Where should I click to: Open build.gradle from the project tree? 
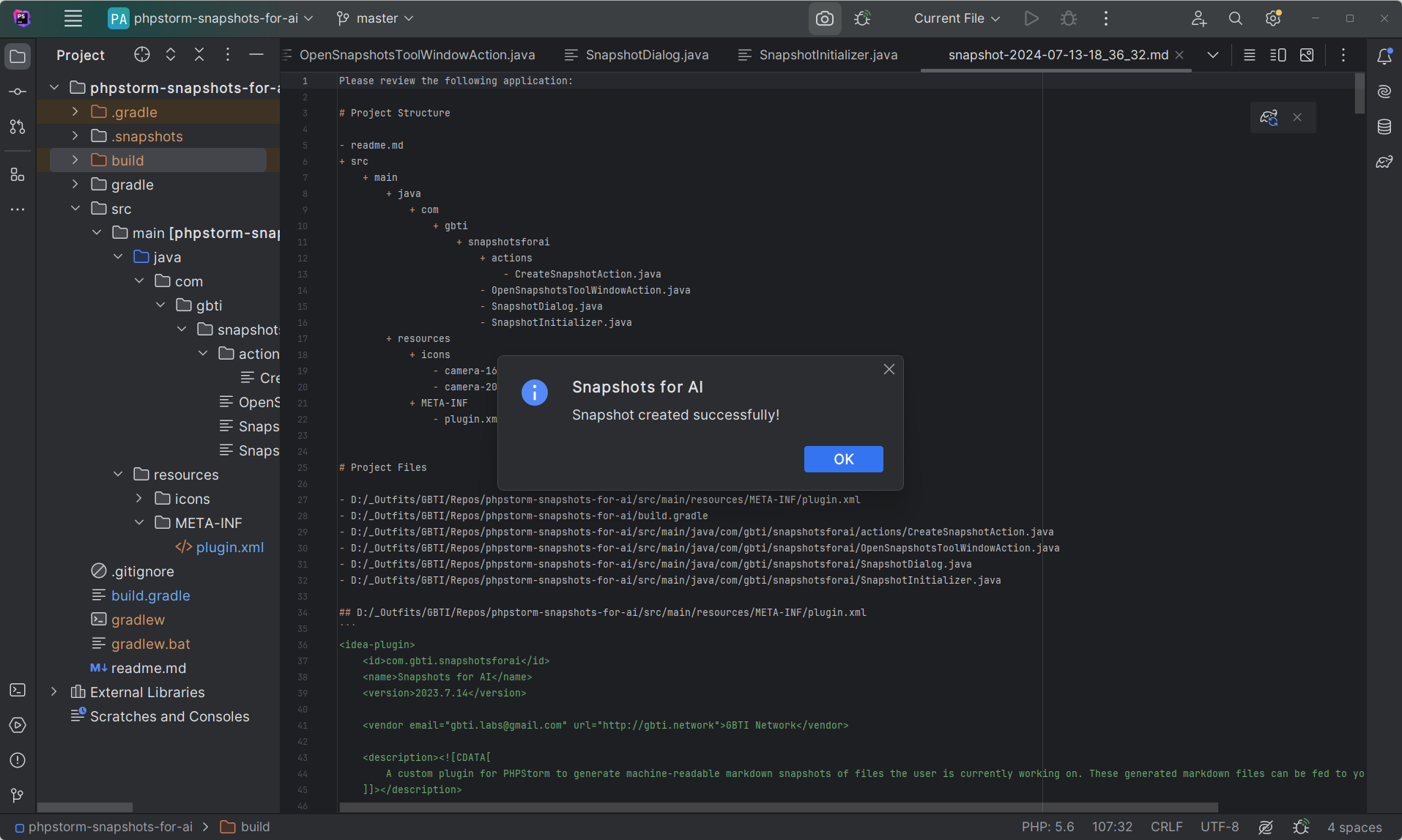click(150, 595)
